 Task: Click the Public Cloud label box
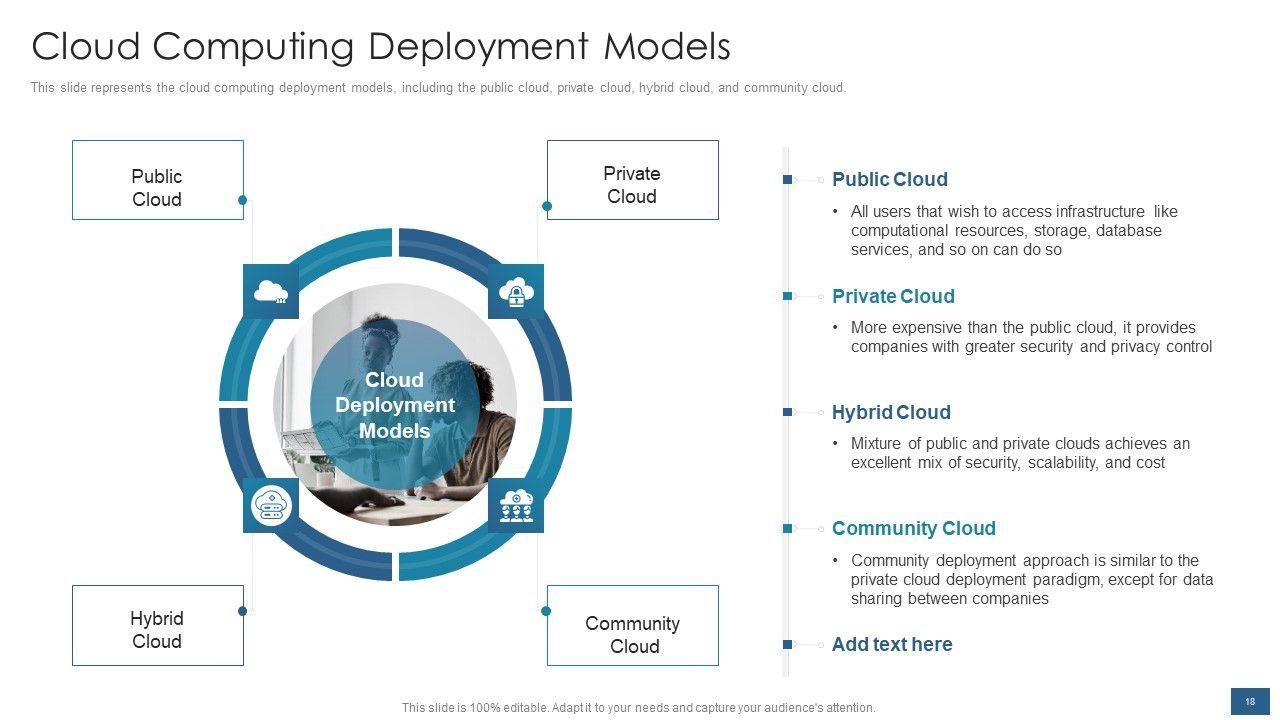pyautogui.click(x=158, y=180)
